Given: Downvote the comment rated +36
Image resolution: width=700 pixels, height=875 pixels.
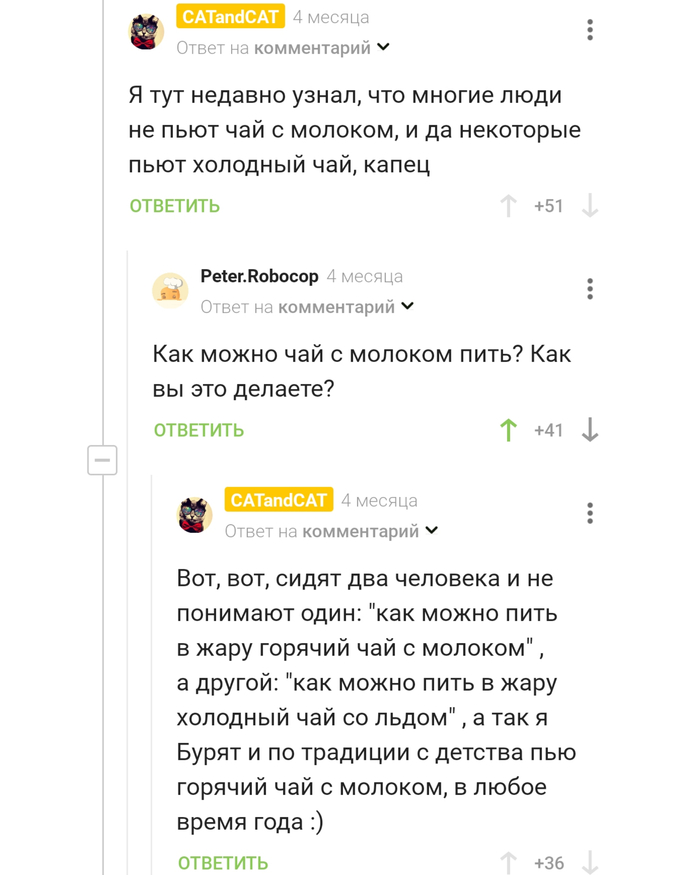Looking at the screenshot, I should 590,862.
